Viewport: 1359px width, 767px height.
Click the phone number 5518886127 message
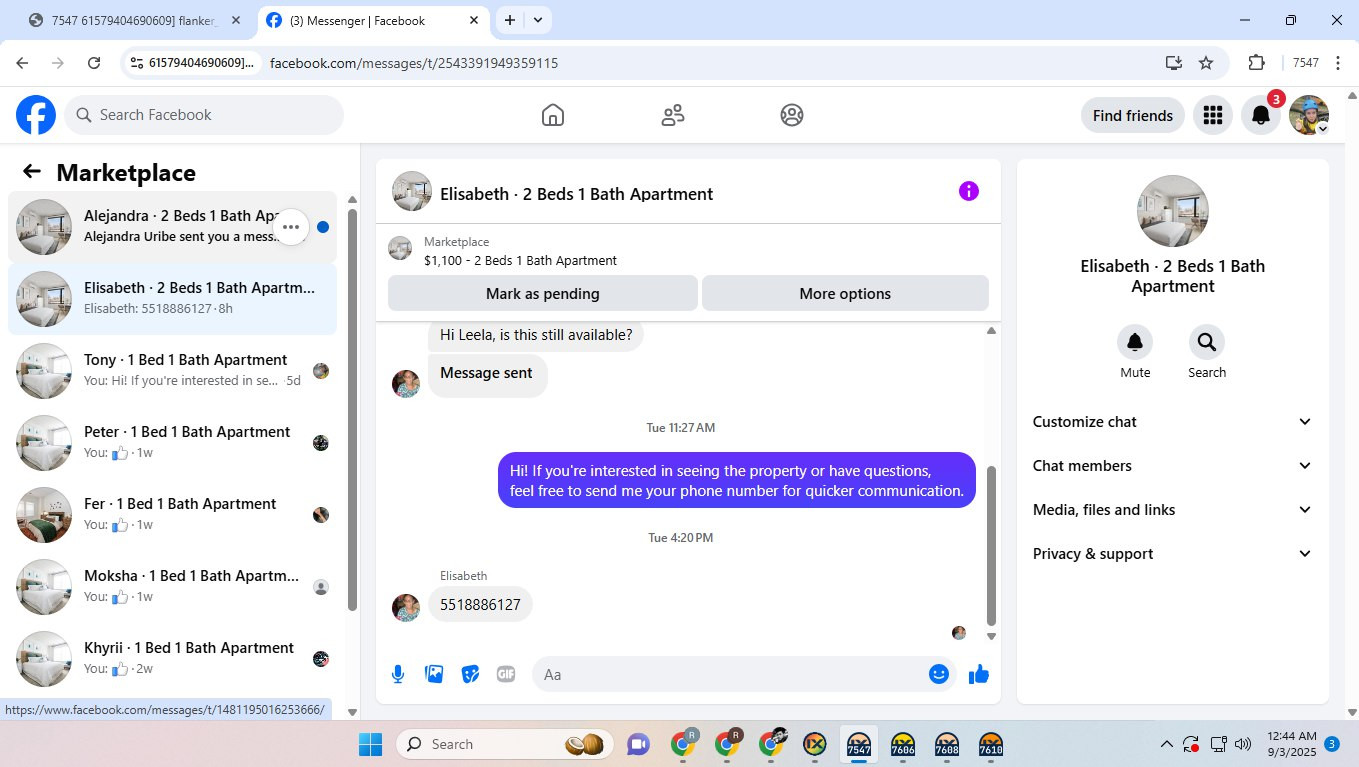tap(480, 605)
